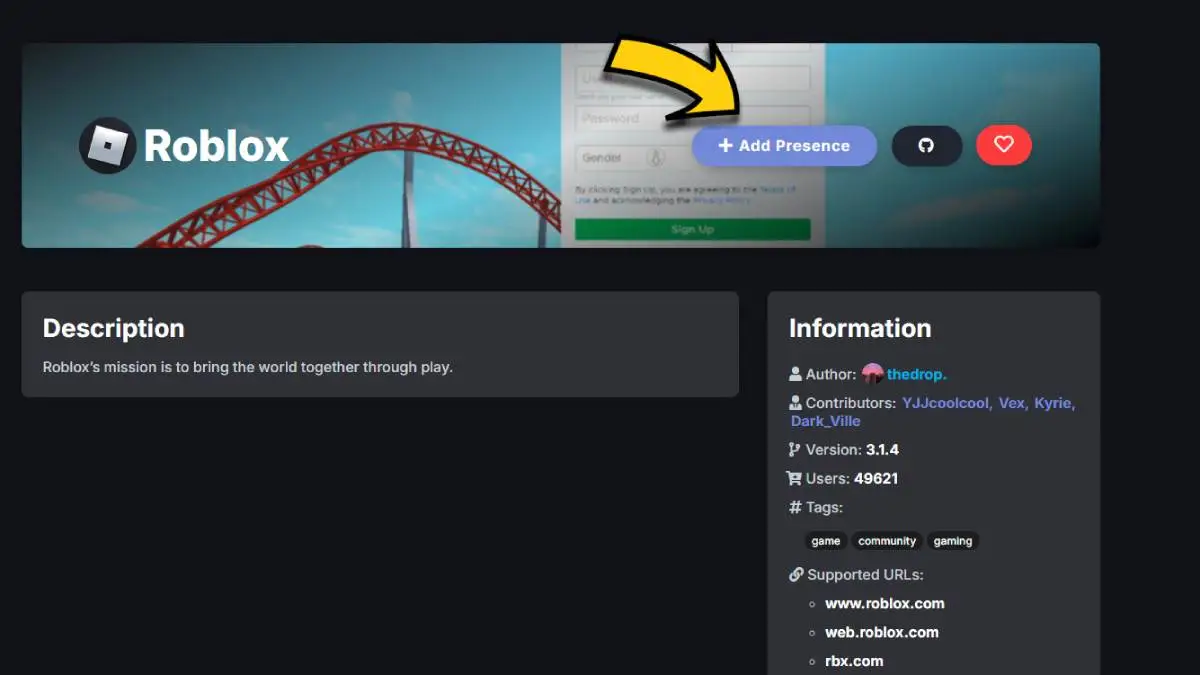Select the Vex contributor link
1200x675 pixels.
pyautogui.click(x=1013, y=403)
